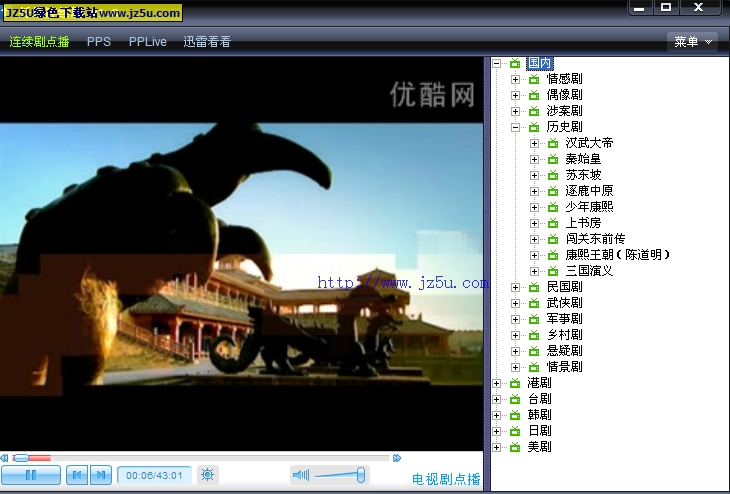
Task: Expand the 悬疑剧 category
Action: (515, 352)
